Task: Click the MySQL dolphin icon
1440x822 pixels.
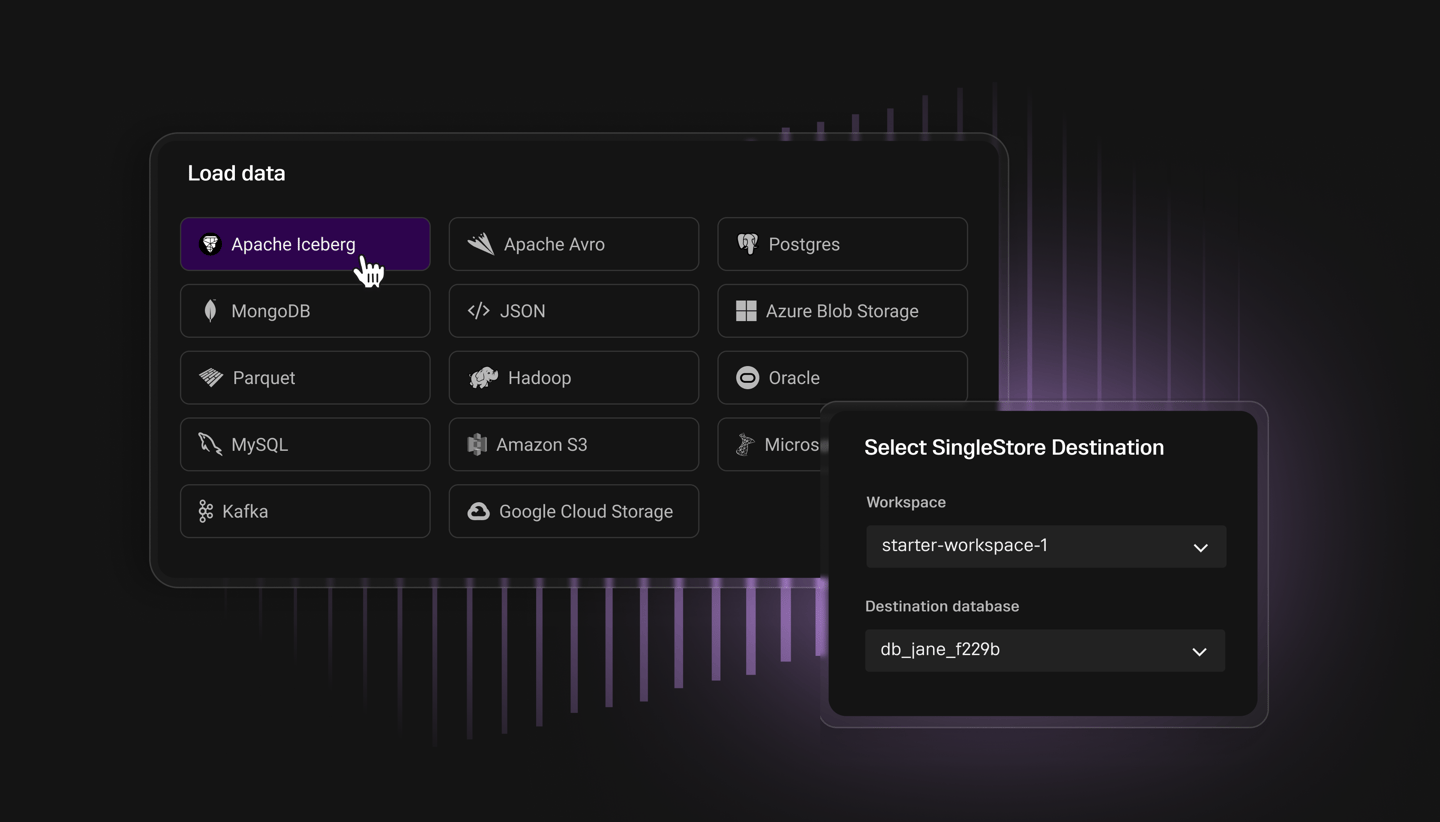Action: tap(209, 444)
